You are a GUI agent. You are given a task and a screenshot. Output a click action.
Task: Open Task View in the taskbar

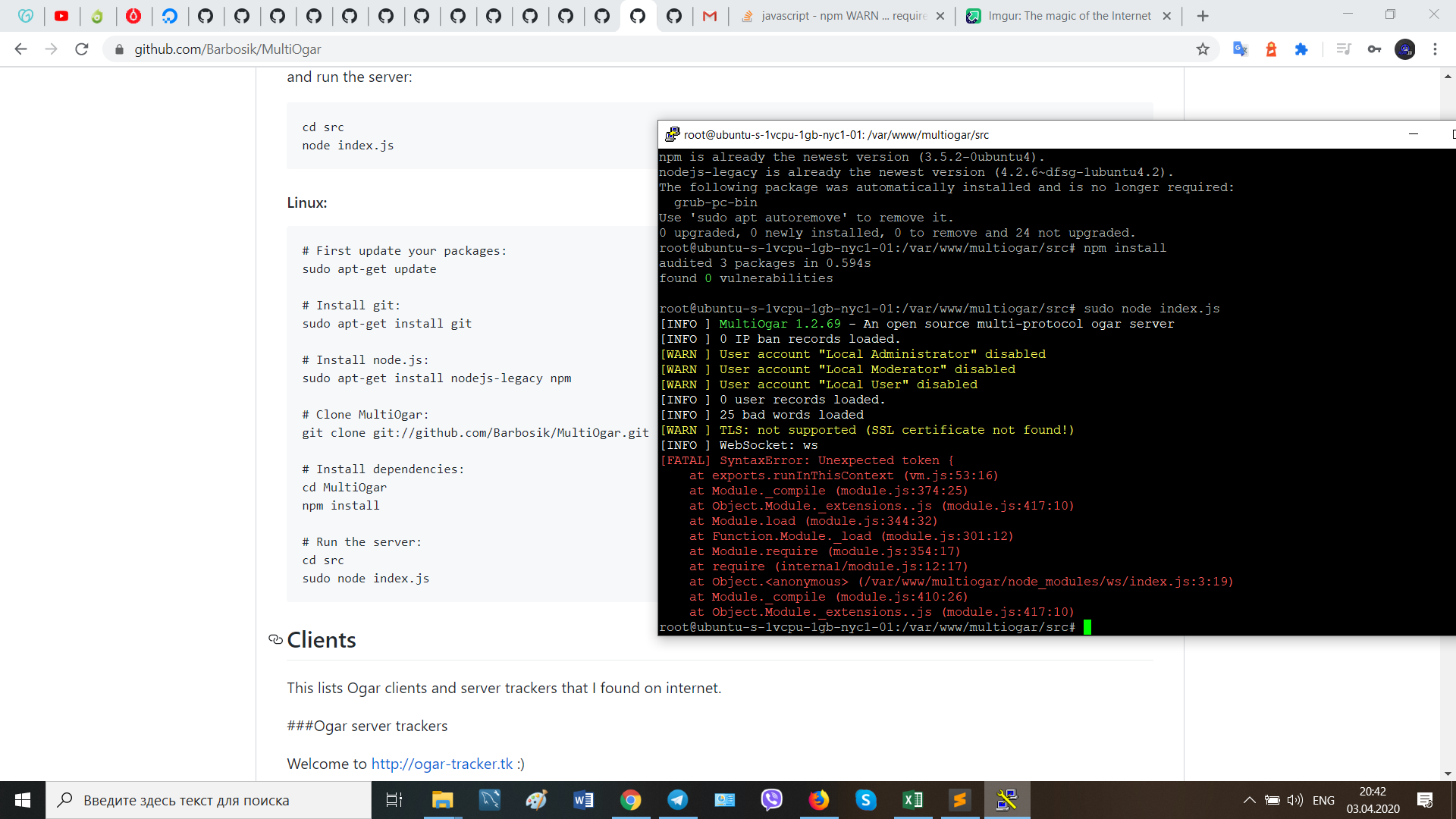394,800
